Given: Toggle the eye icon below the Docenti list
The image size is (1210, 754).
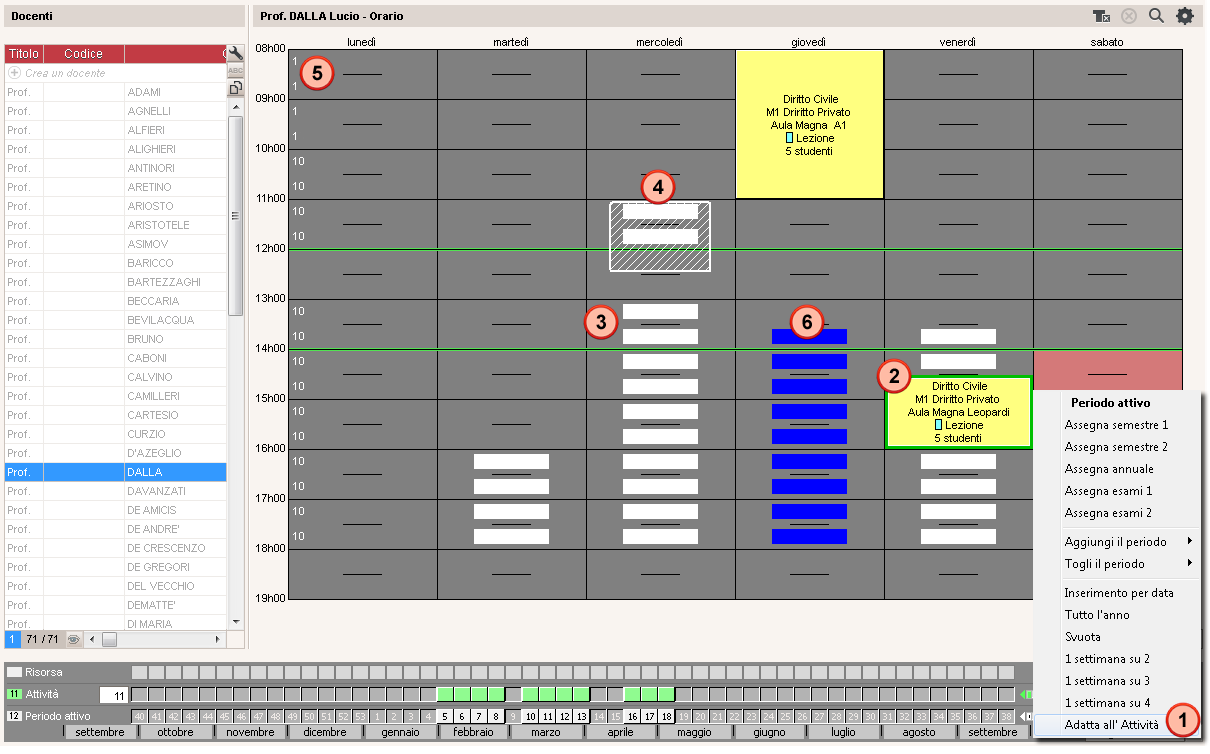Looking at the screenshot, I should (73, 638).
